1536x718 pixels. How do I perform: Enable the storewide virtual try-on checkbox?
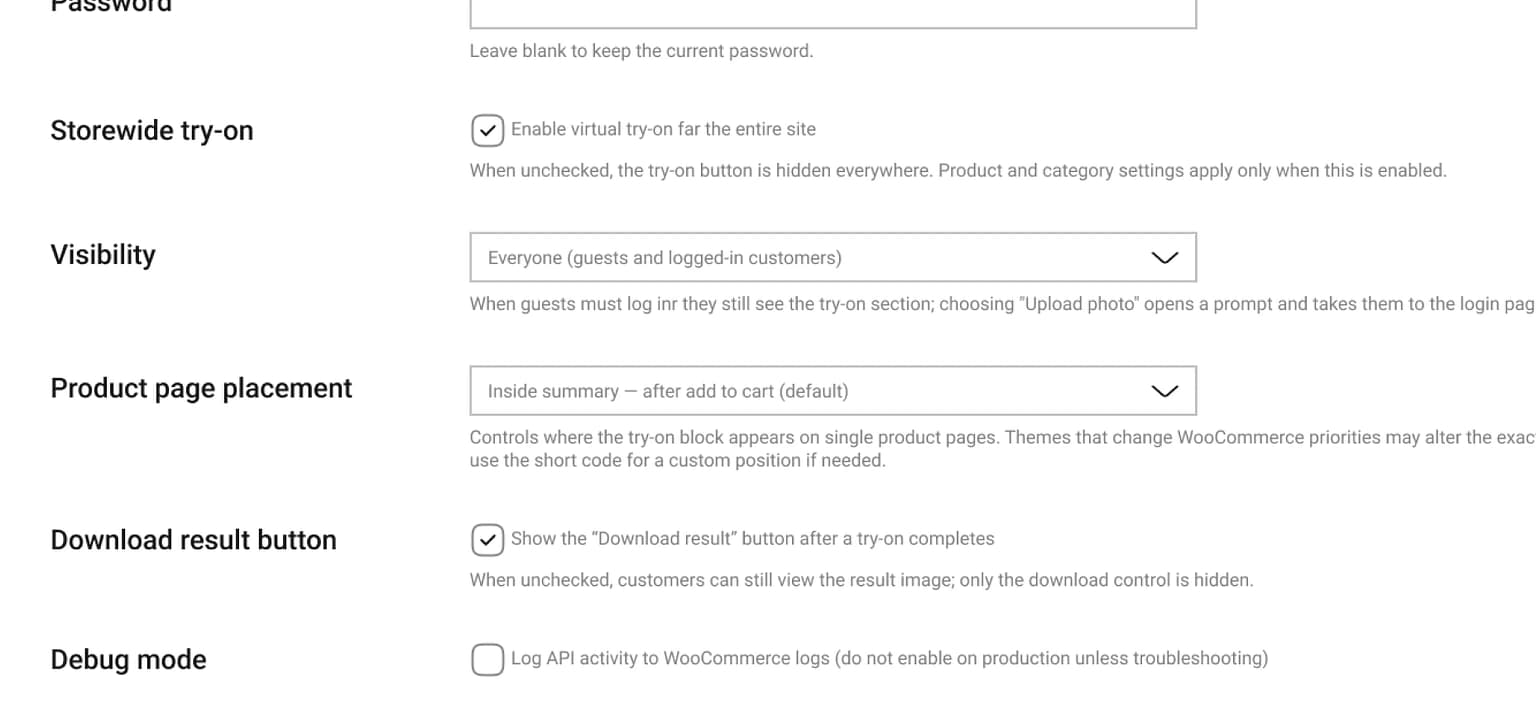[x=487, y=130]
